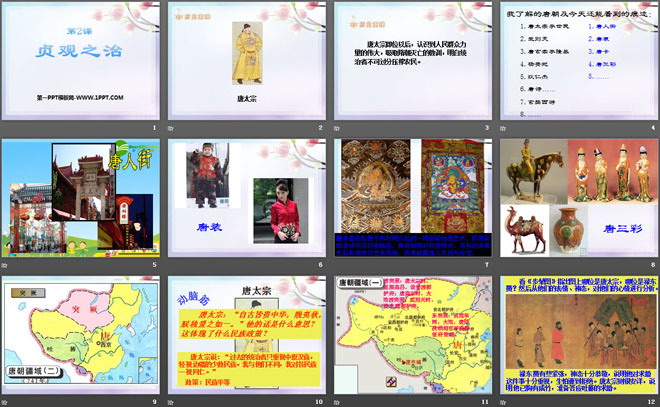Click the slide number 6 label
660x407 pixels.
[x=321, y=265]
